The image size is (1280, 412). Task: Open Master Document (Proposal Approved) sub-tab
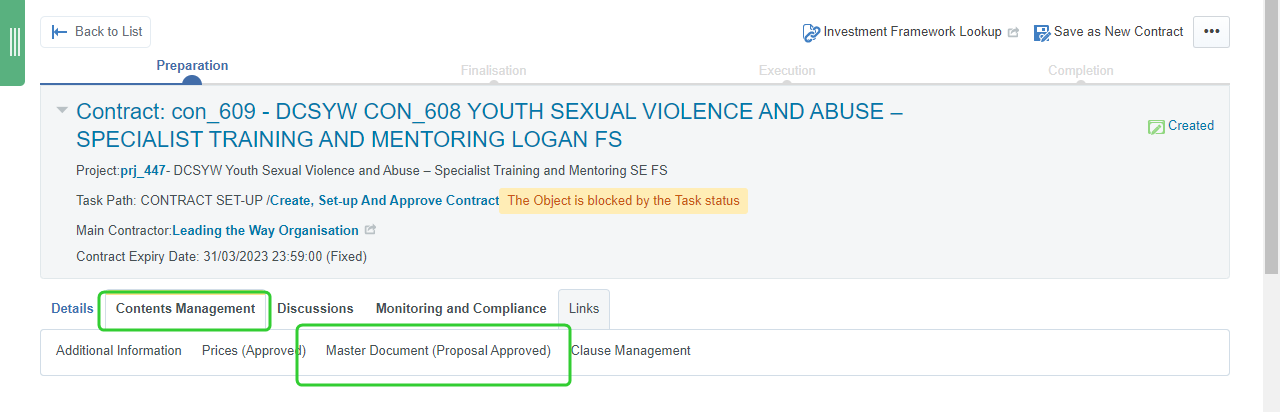pos(438,351)
